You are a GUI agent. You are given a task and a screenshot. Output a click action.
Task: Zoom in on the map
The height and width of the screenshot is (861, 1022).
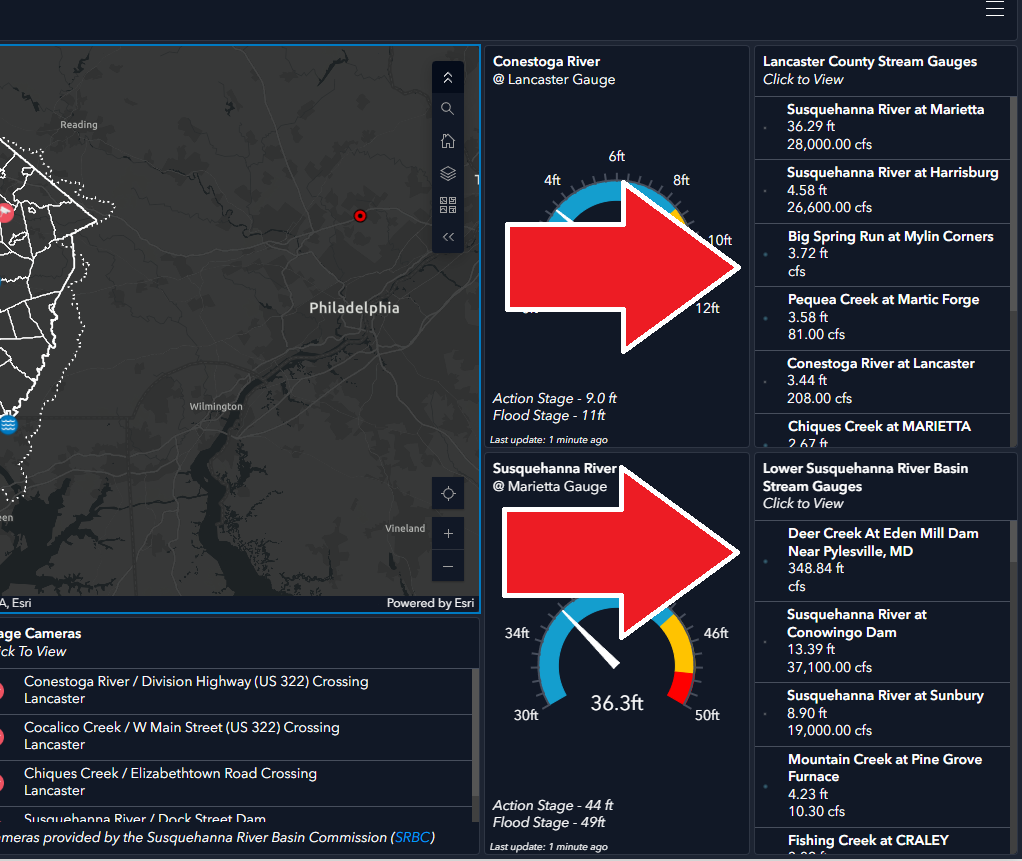(x=448, y=533)
